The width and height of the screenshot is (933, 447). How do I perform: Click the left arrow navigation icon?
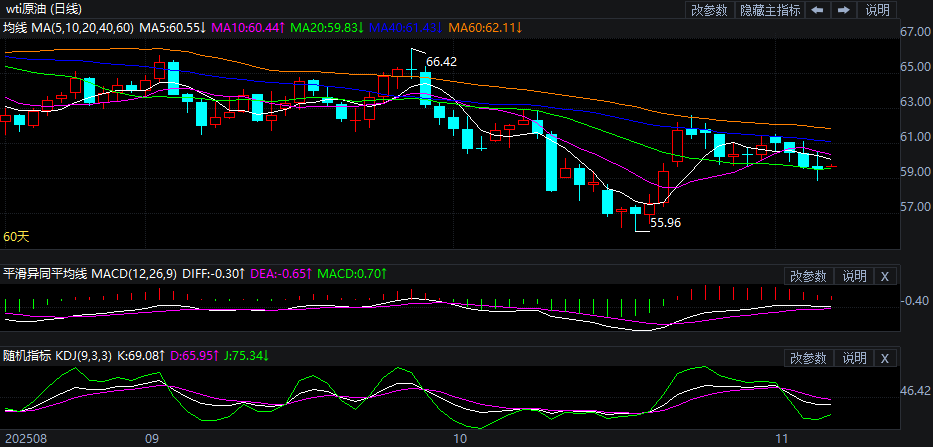[x=817, y=10]
